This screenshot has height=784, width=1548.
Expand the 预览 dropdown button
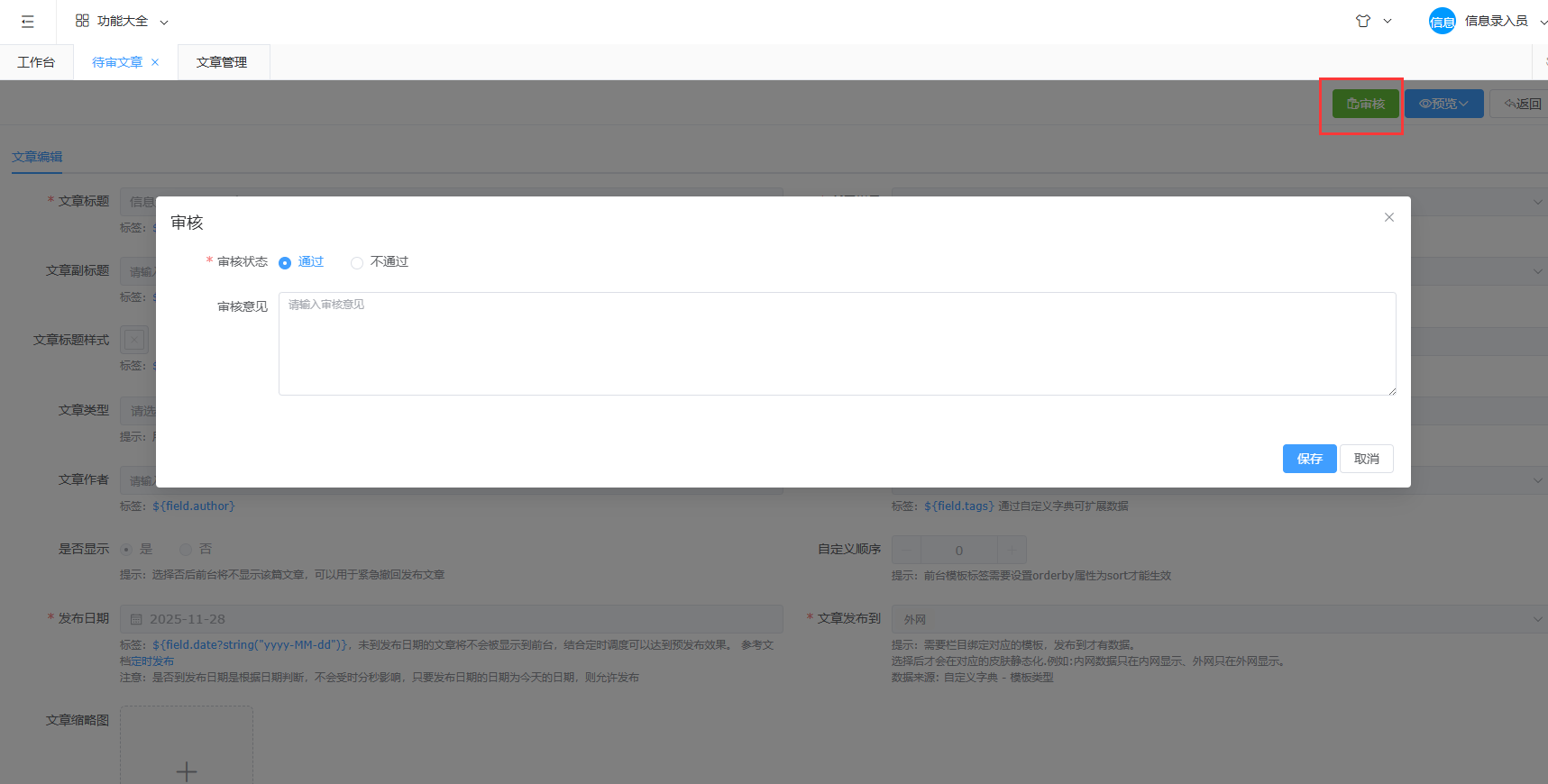click(x=1443, y=104)
